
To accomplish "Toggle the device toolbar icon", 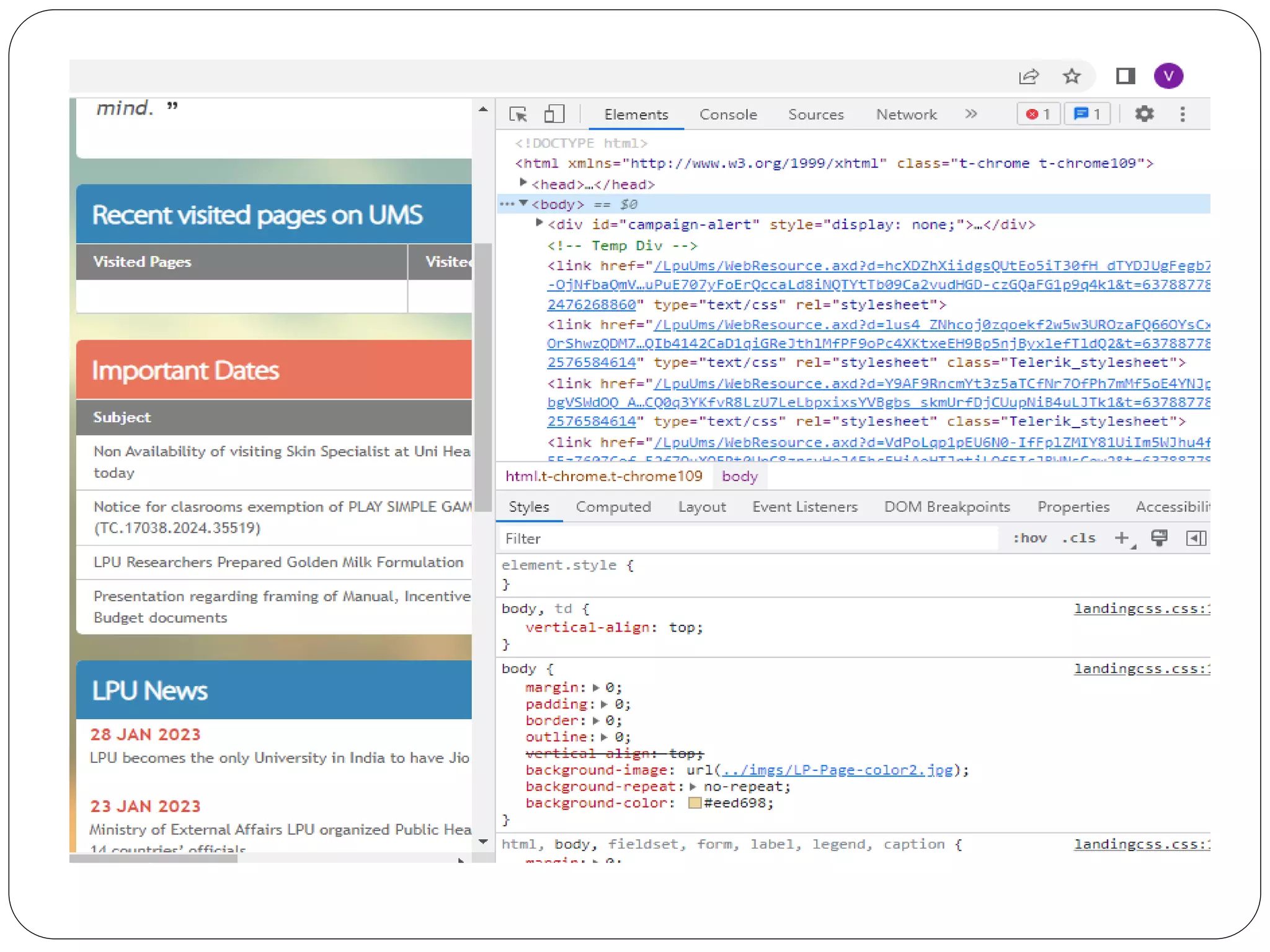I will pos(554,114).
